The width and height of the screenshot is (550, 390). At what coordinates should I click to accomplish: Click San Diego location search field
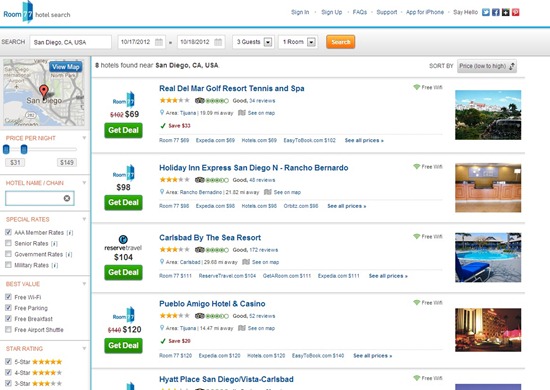[x=71, y=42]
